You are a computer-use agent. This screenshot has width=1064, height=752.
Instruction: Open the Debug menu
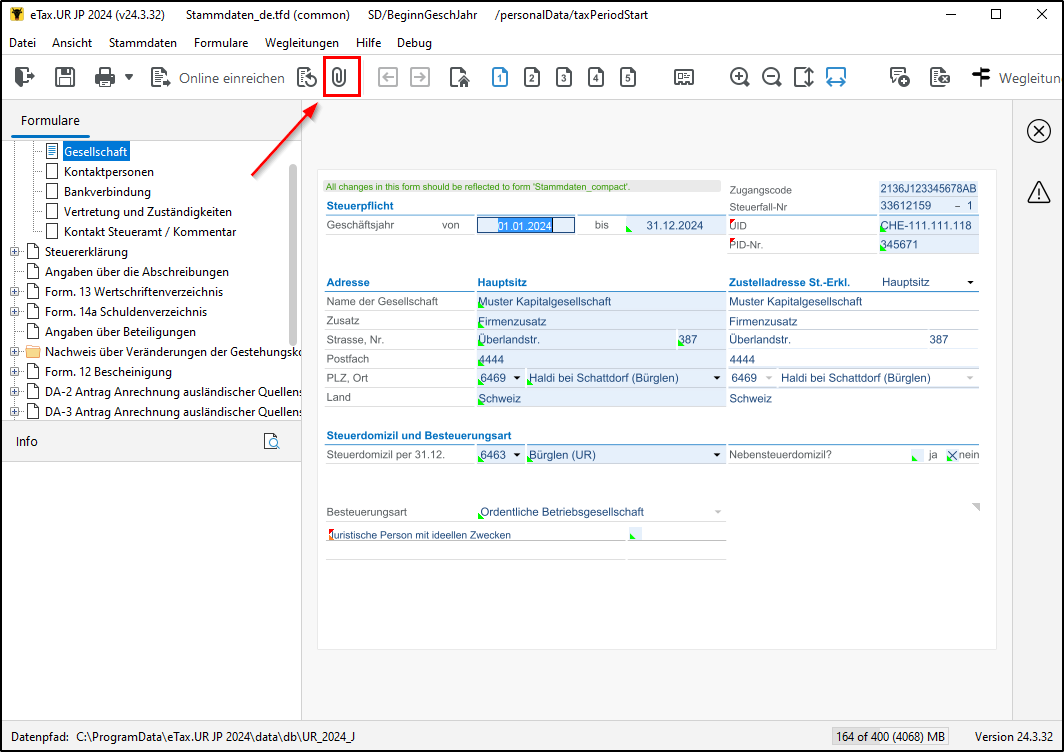415,43
